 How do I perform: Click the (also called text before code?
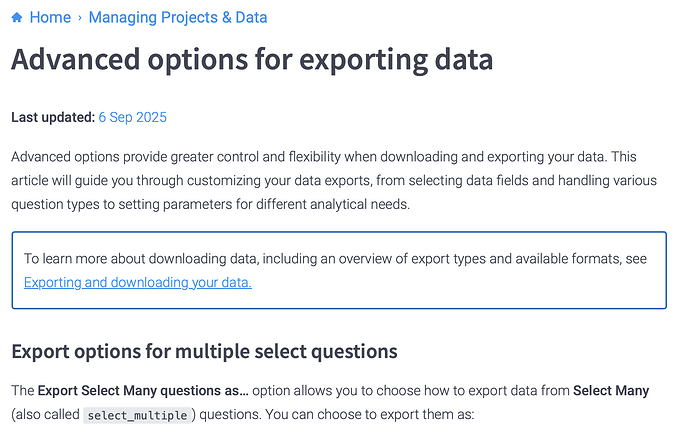(x=45, y=415)
